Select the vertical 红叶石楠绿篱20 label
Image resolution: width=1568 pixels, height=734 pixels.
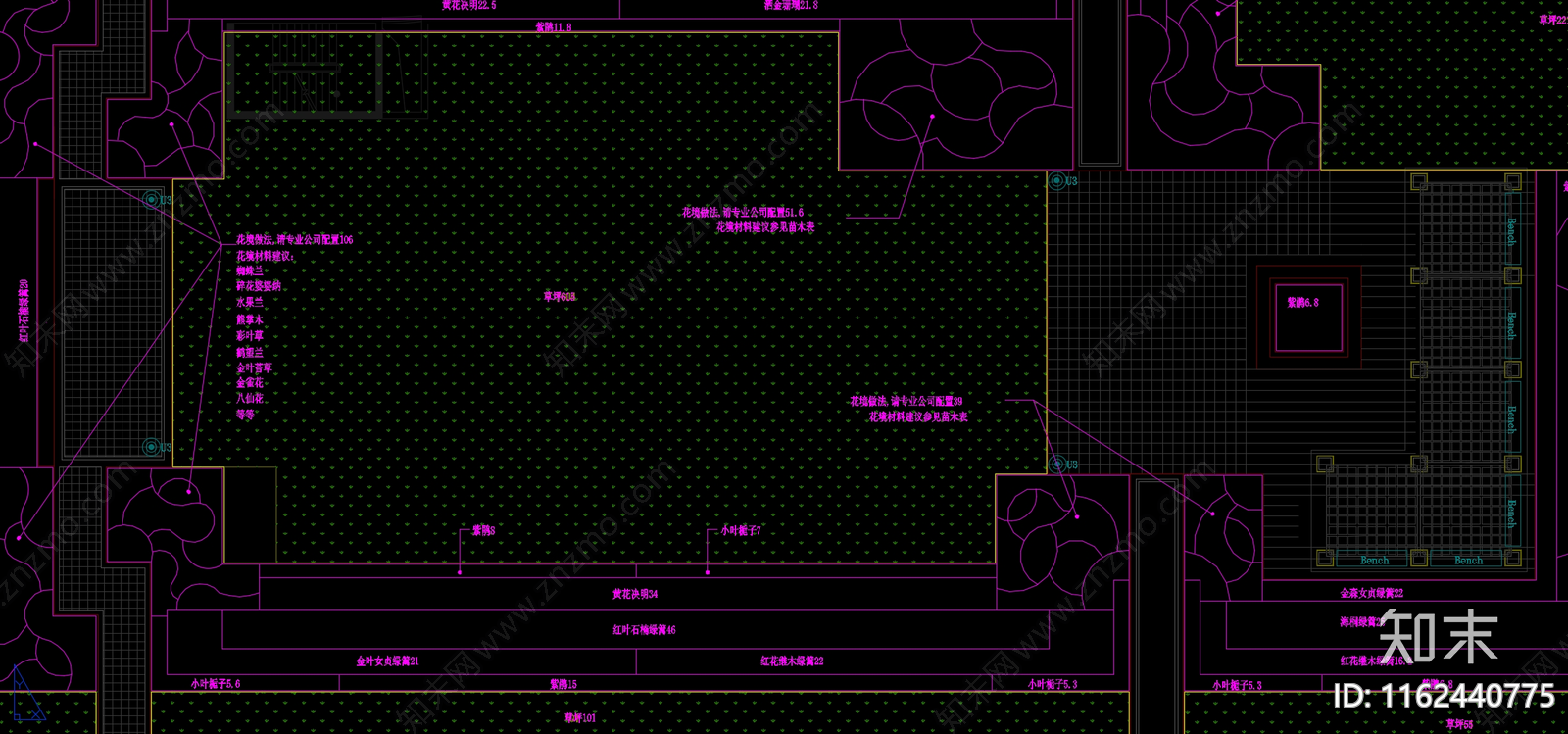[x=23, y=311]
